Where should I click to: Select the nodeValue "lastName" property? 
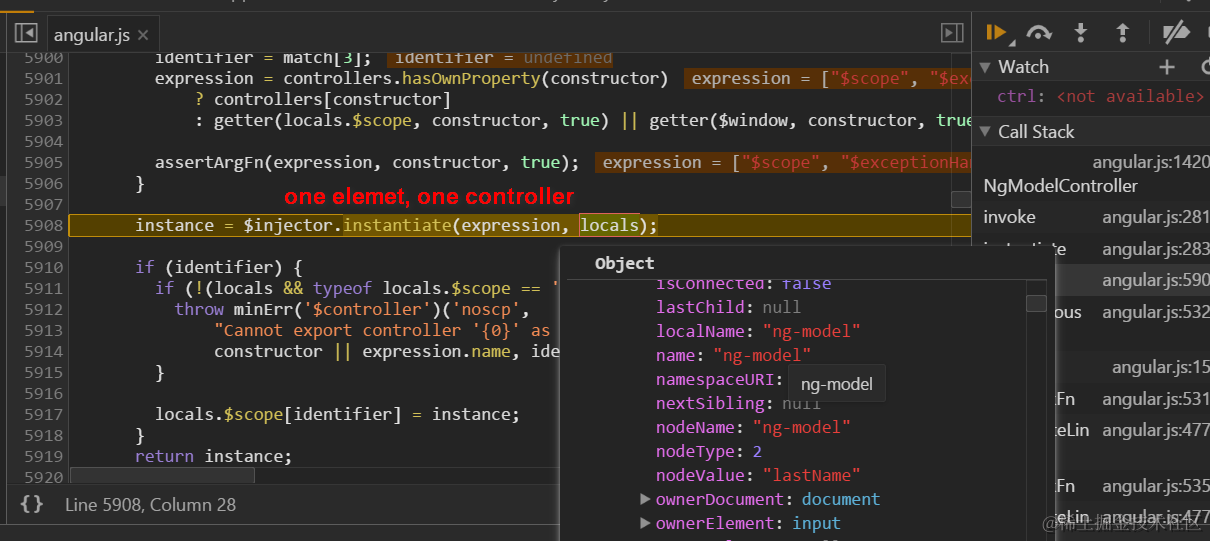coord(758,475)
